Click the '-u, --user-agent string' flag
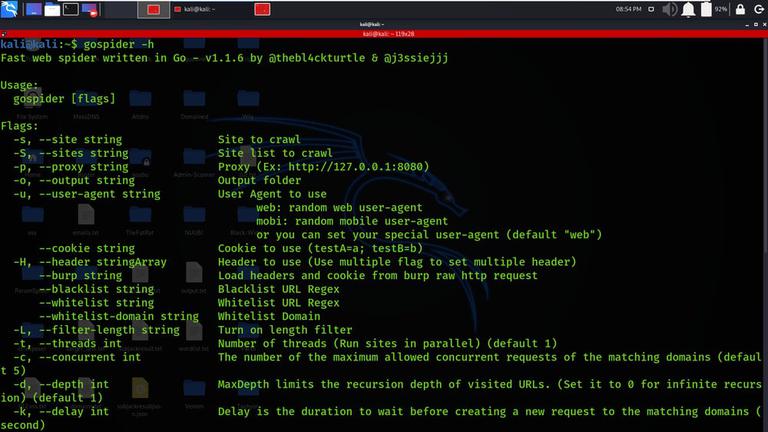This screenshot has height=432, width=768. pyautogui.click(x=87, y=194)
